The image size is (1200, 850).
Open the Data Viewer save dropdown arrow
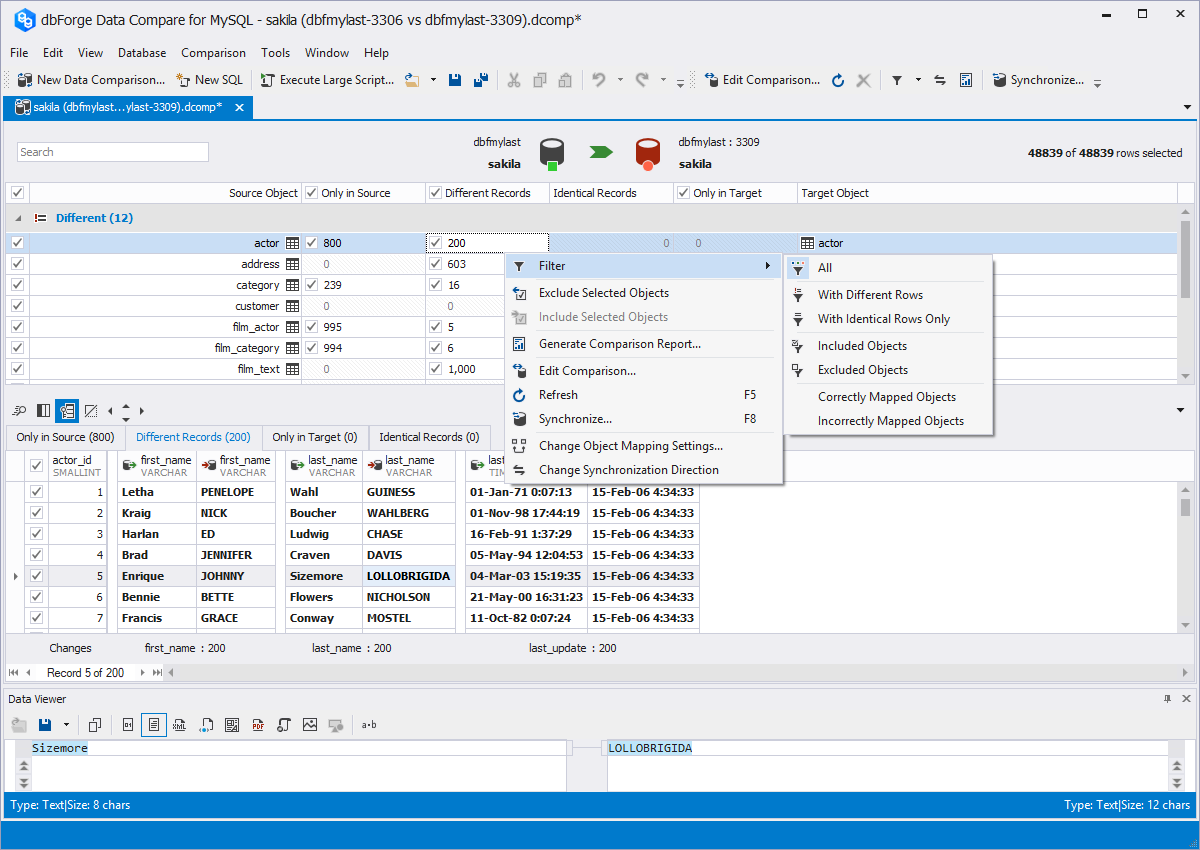pos(66,724)
